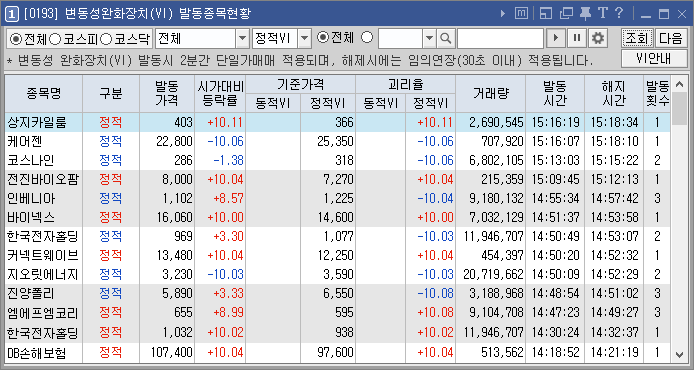Click the window title 변동성완화장치(VI) 발동종목현황

[x=158, y=14]
